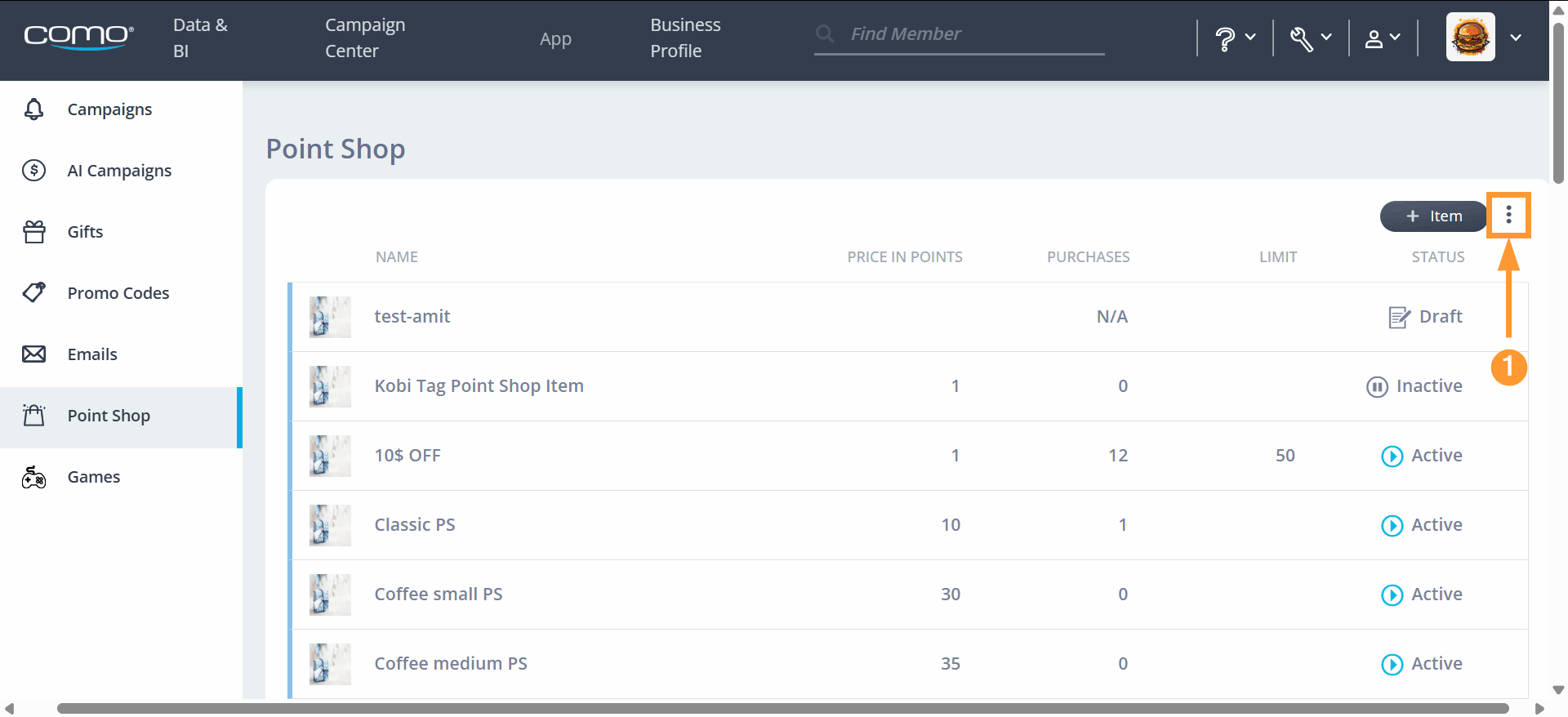Screen dimensions: 1568x717
Task: Click the horizontal scrollbar at the bottom
Action: [782, 708]
